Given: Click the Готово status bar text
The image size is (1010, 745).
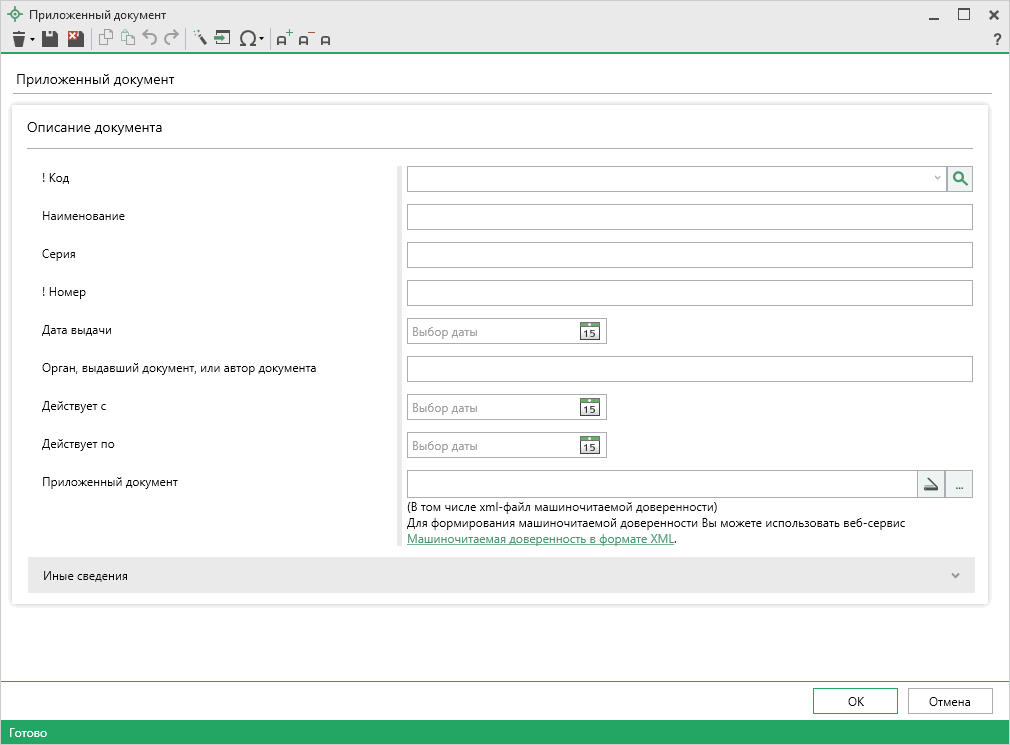Looking at the screenshot, I should [28, 733].
